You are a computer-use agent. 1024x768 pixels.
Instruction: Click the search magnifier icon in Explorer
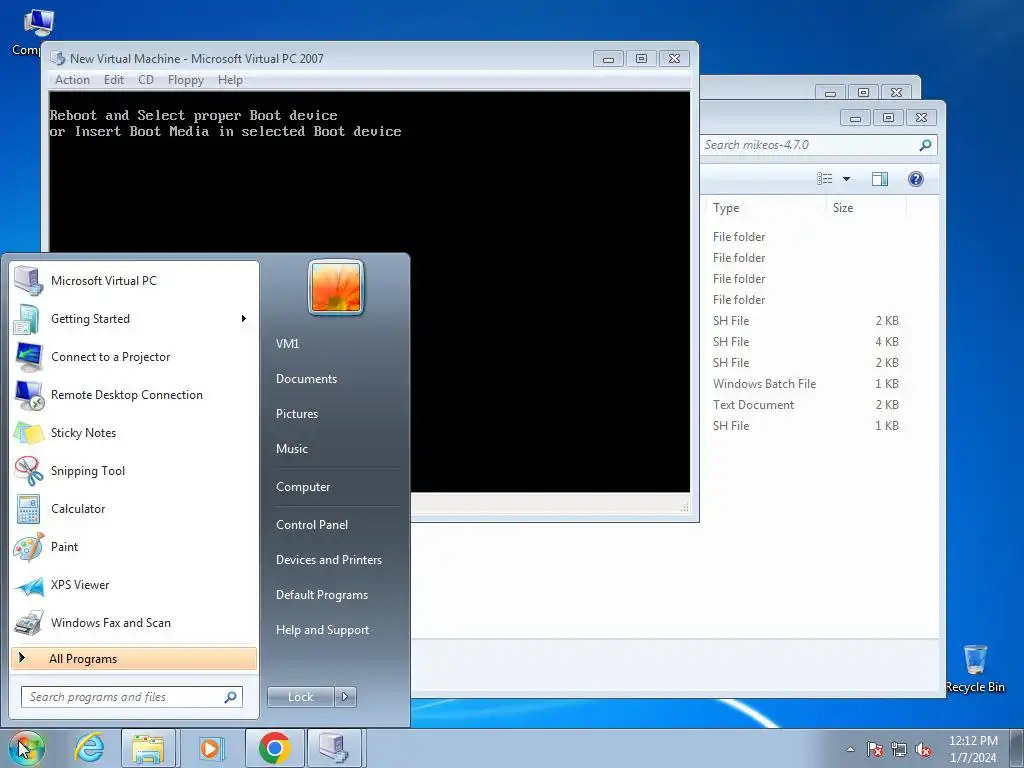925,145
